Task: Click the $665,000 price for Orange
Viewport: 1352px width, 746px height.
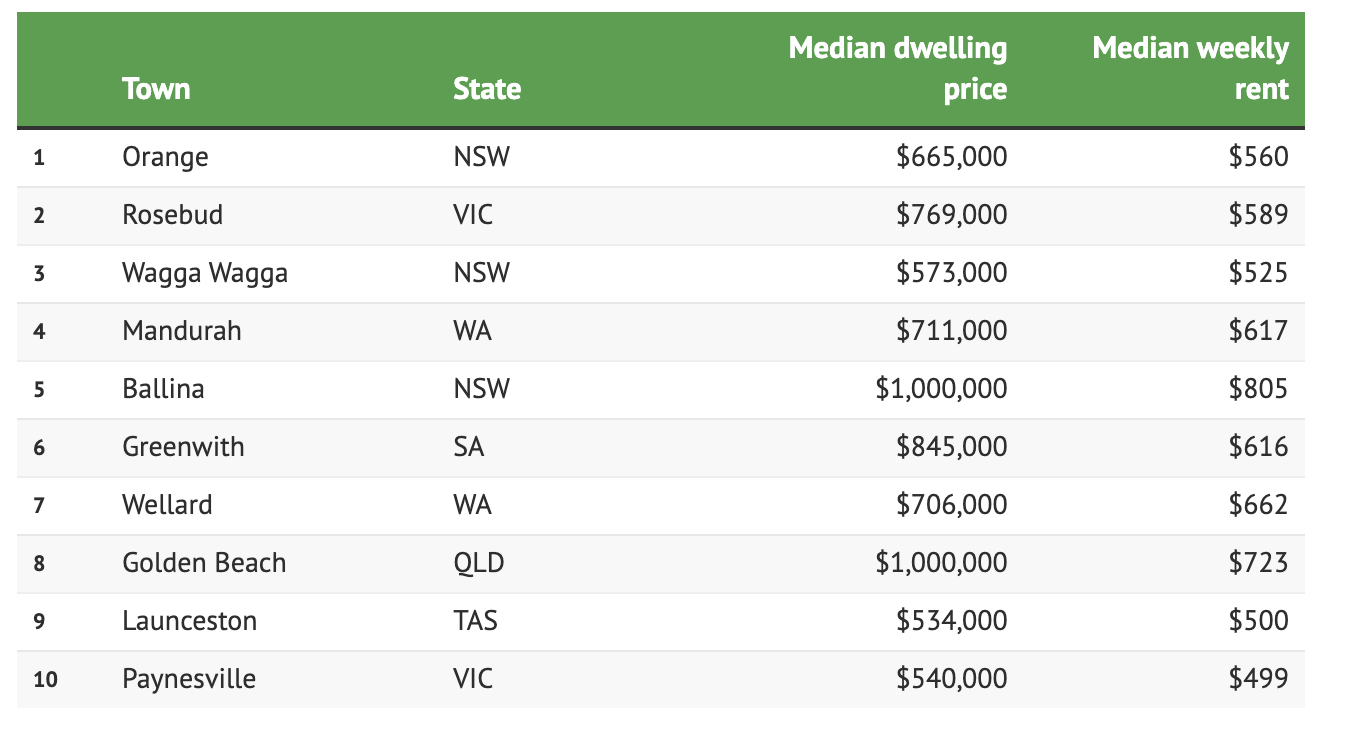Action: coord(951,157)
